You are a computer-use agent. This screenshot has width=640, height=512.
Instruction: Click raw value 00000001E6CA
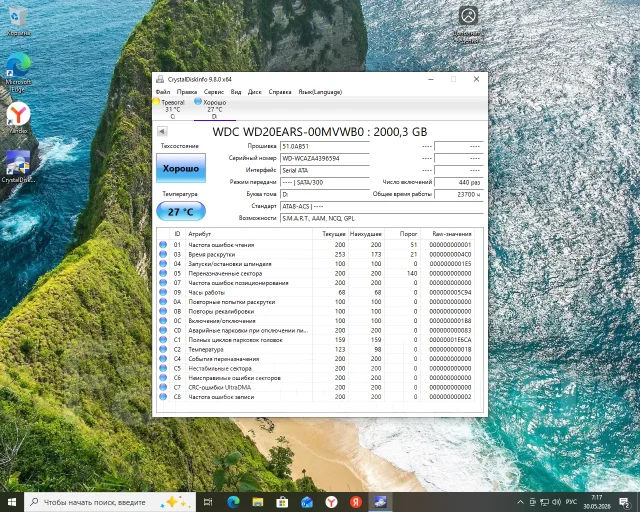coord(450,340)
